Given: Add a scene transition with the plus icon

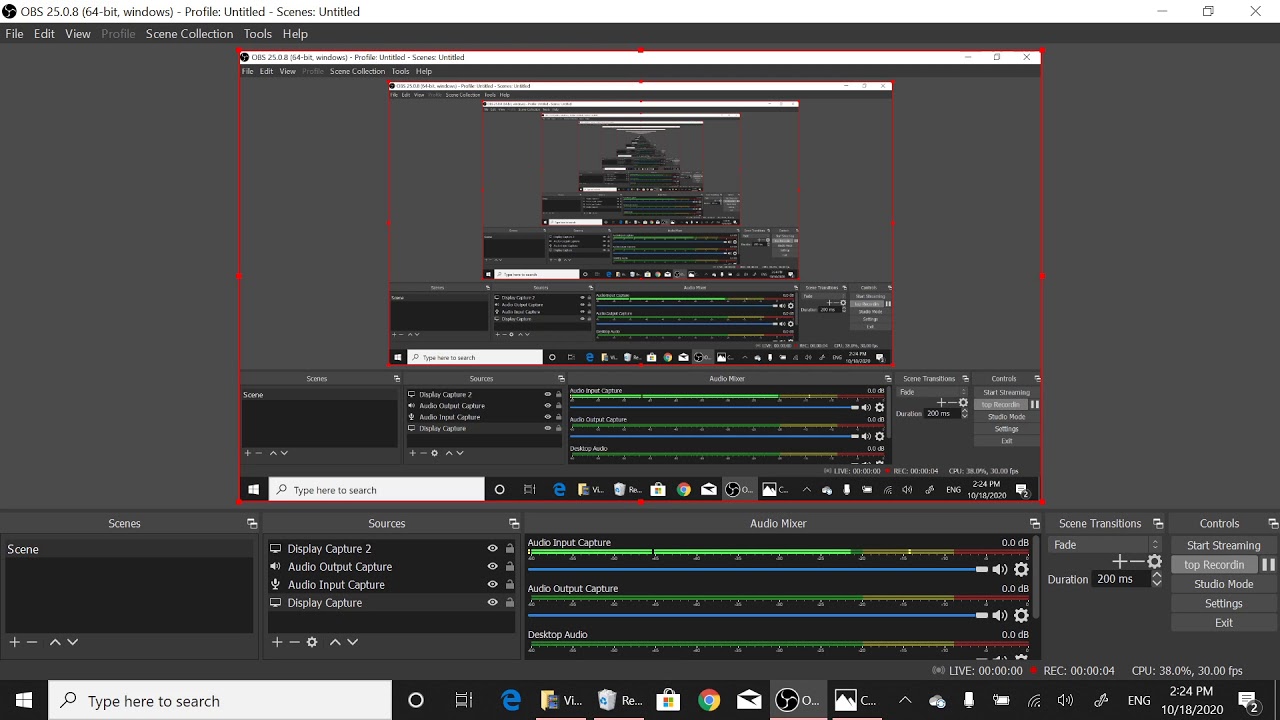Looking at the screenshot, I should pos(1119,562).
